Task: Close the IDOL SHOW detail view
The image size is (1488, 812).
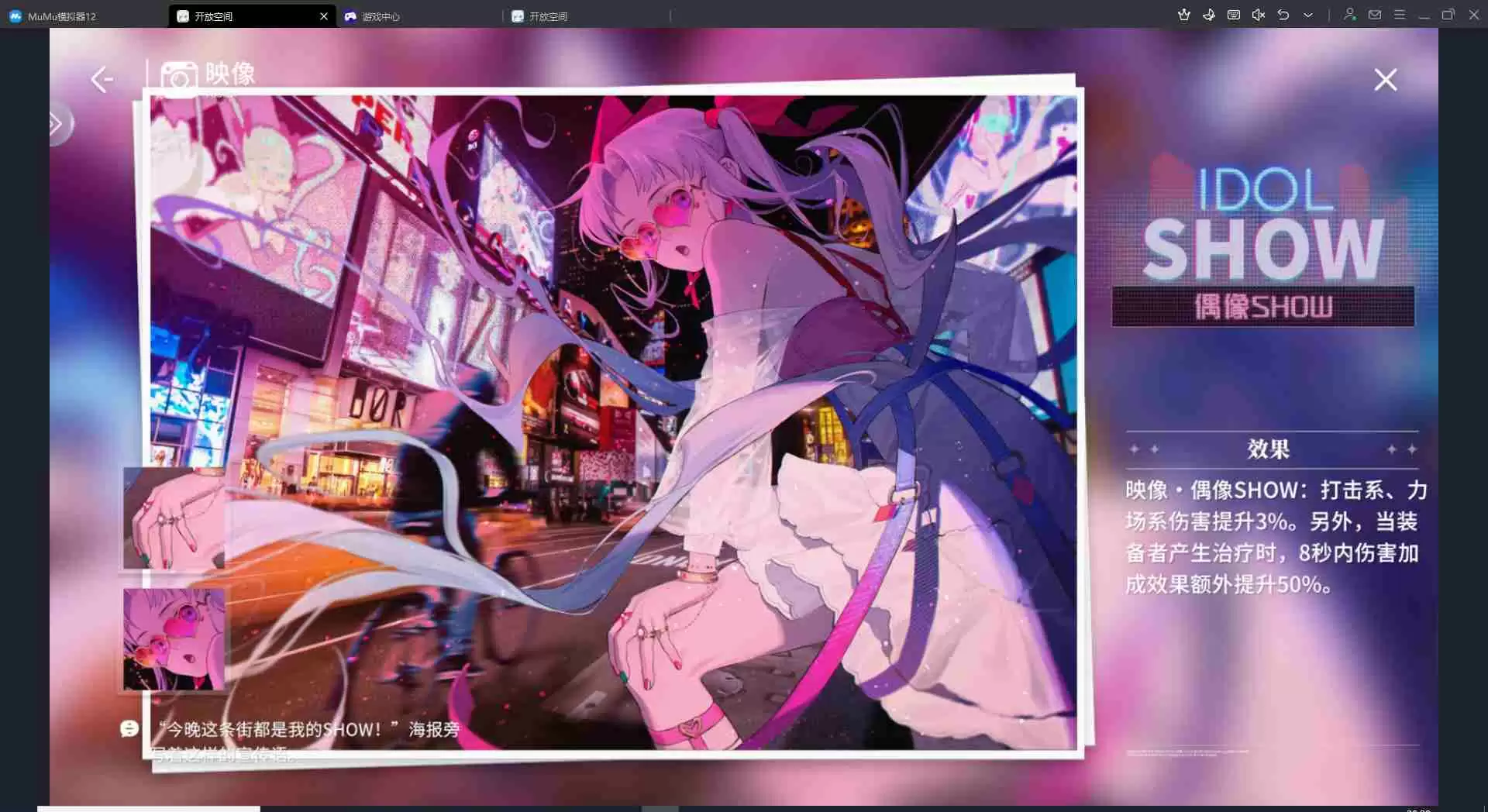Action: point(1385,79)
